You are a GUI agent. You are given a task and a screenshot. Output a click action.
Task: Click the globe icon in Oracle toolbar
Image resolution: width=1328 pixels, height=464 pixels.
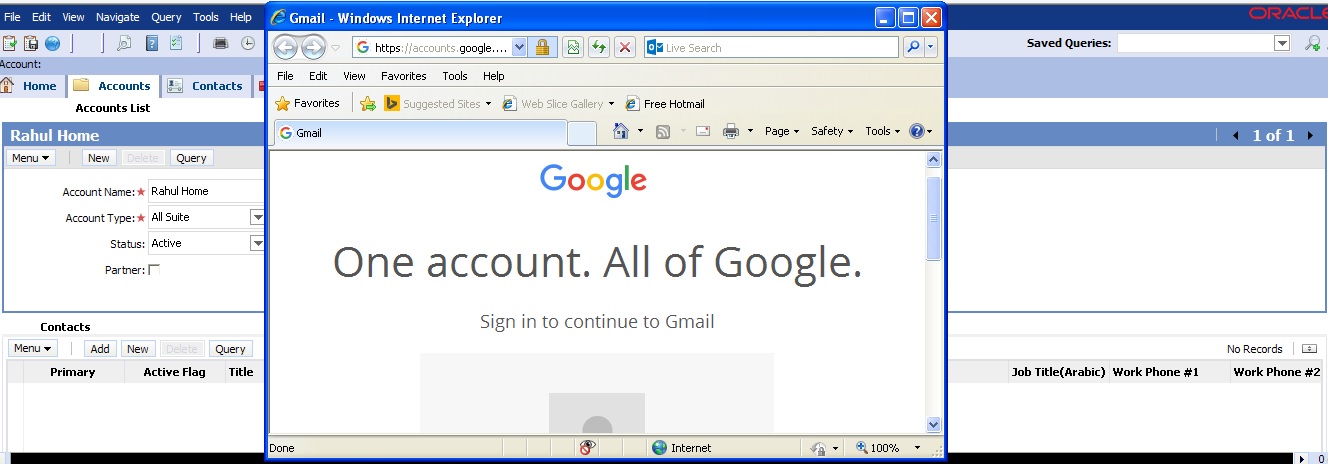click(53, 43)
